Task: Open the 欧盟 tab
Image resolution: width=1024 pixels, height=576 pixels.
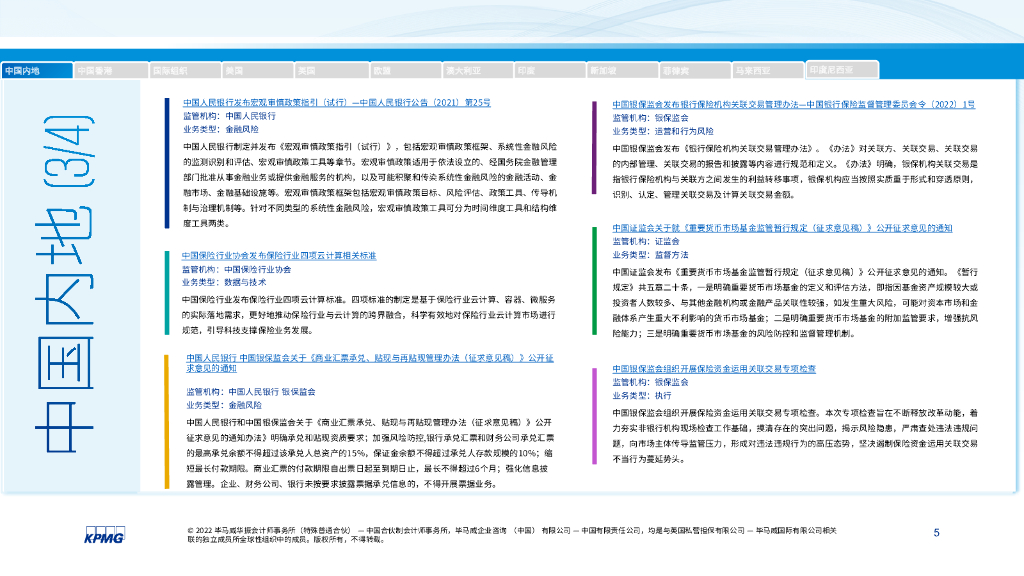Action: [405, 71]
